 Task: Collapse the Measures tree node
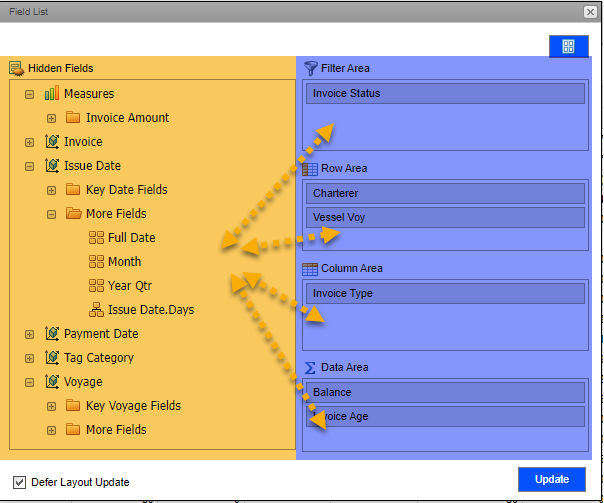(29, 94)
